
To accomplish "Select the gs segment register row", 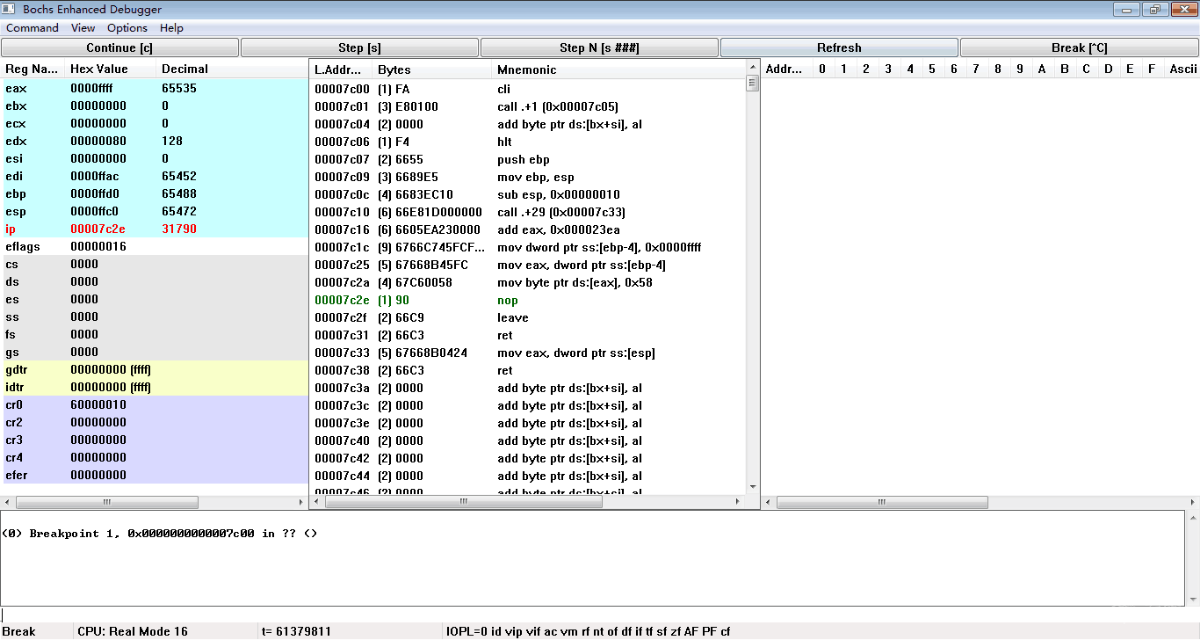I will (154, 352).
